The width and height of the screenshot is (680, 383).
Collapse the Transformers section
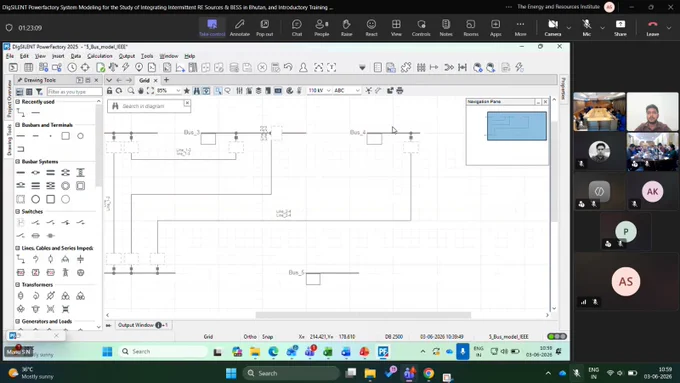click(x=18, y=285)
